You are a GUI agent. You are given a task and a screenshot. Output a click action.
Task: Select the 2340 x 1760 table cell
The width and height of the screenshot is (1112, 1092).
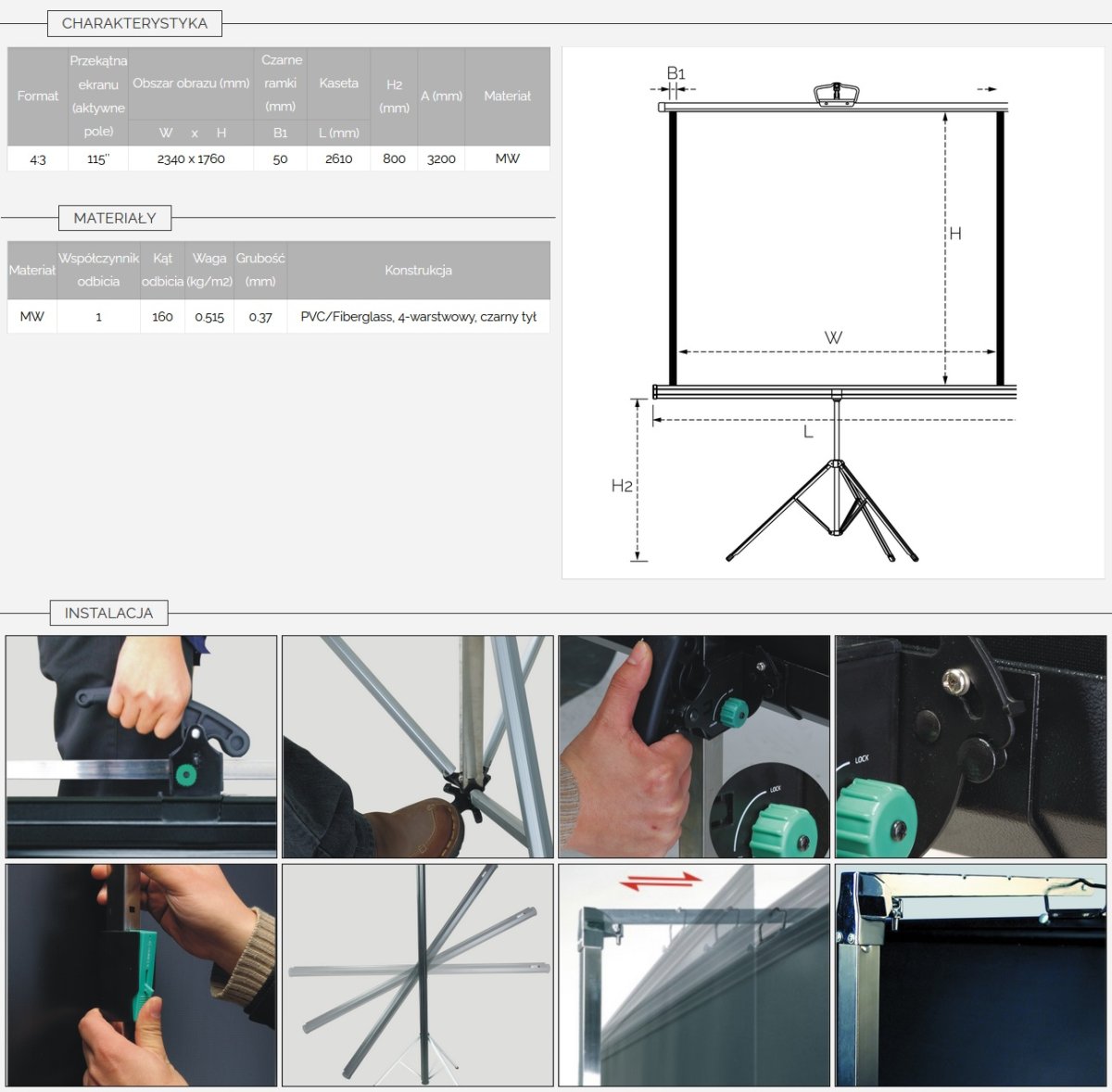coord(191,159)
